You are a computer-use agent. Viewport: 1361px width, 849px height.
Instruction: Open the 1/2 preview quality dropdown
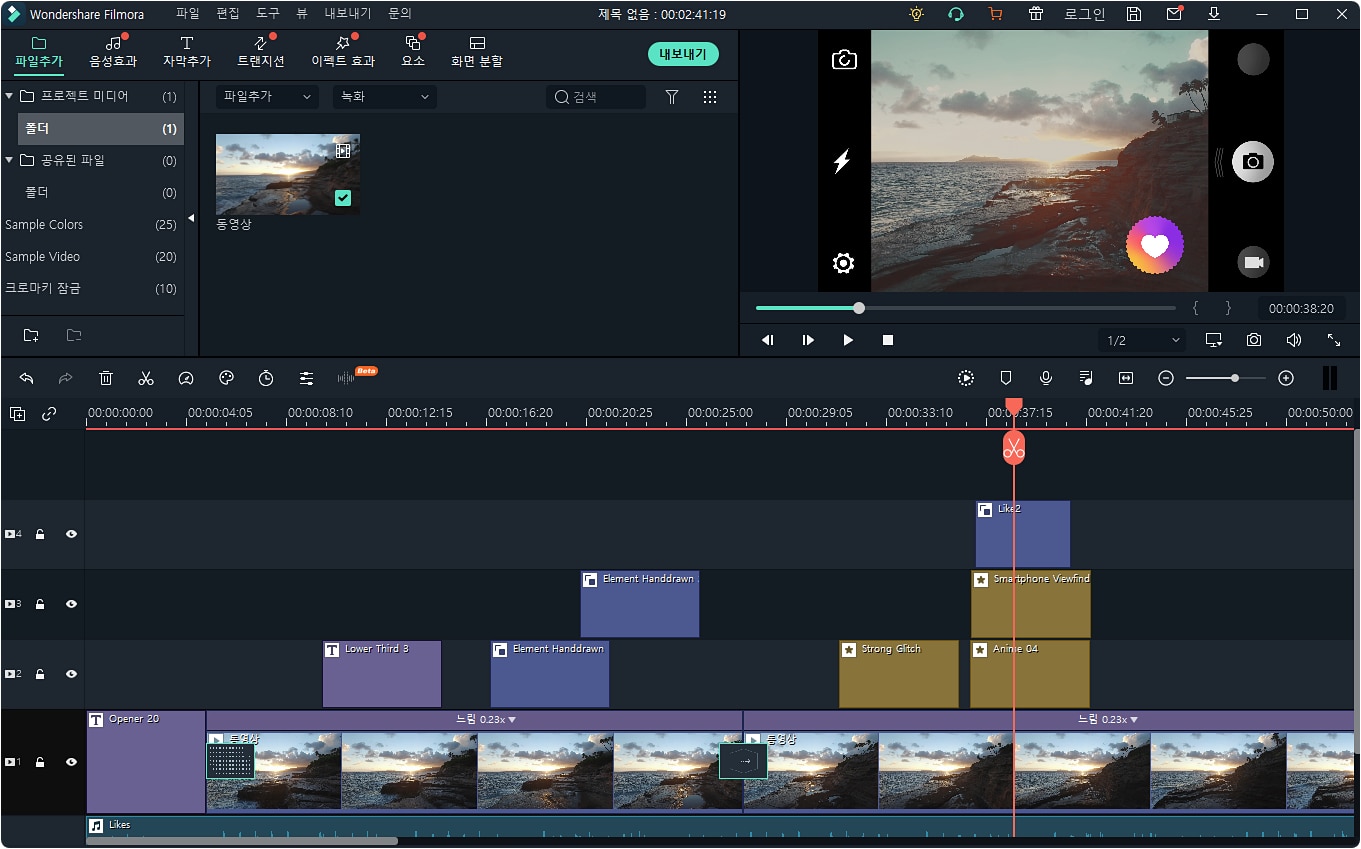1142,341
